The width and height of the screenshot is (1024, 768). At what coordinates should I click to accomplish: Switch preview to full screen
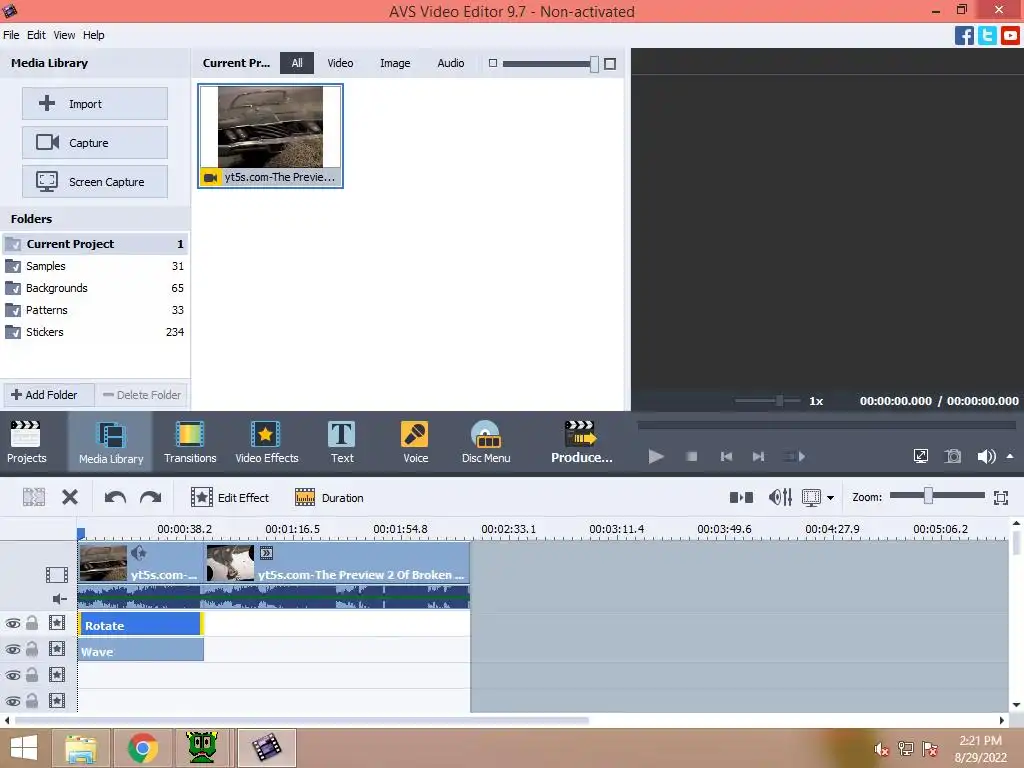[921, 456]
